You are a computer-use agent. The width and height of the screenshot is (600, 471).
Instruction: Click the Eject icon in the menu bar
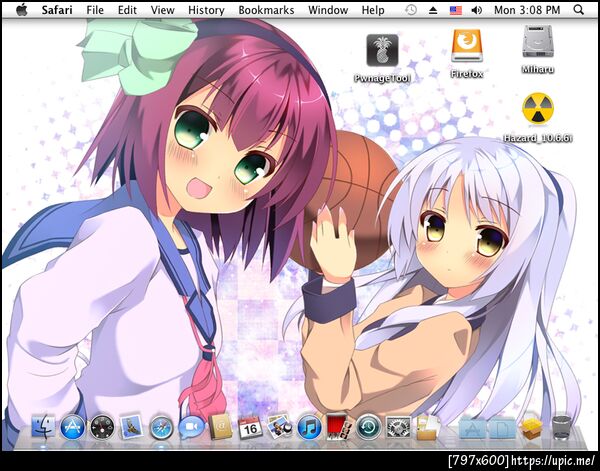pyautogui.click(x=433, y=10)
